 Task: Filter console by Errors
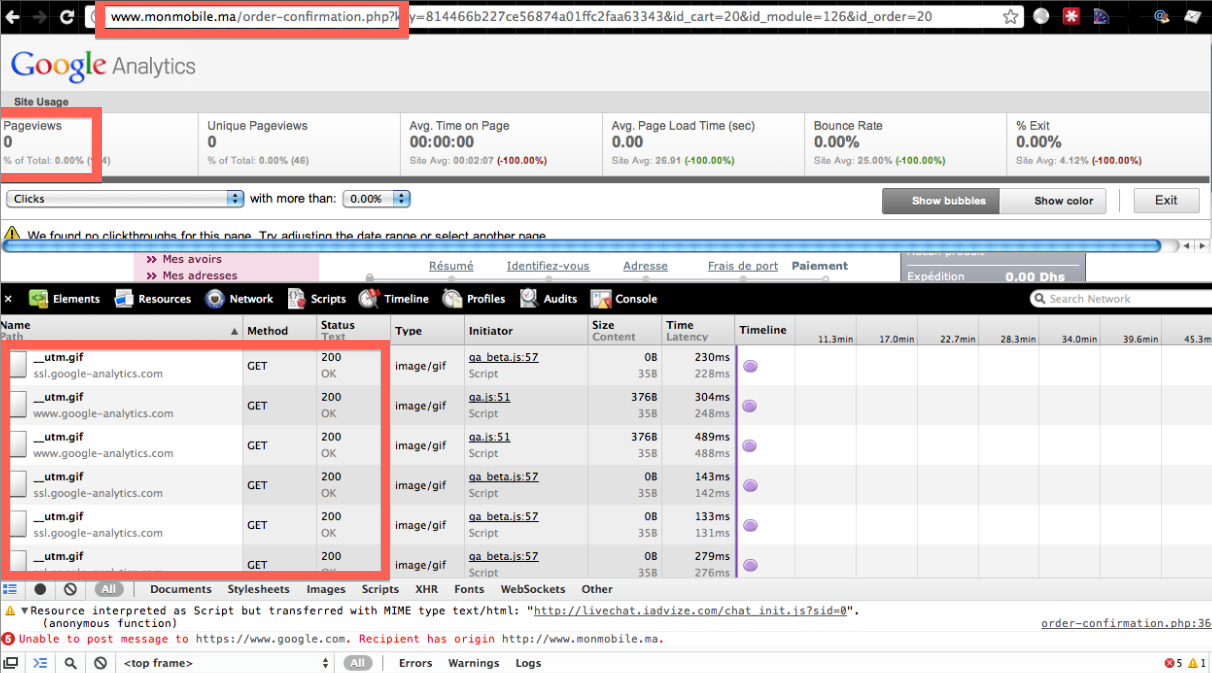416,663
